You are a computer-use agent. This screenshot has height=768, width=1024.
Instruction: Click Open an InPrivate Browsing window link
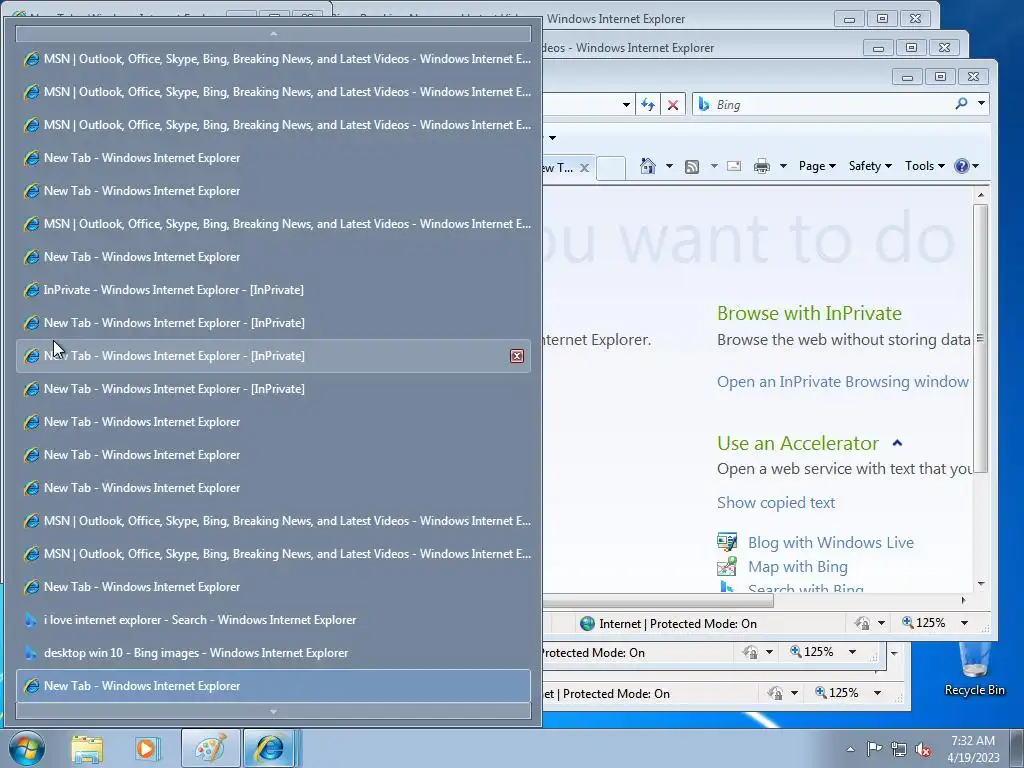pyautogui.click(x=842, y=381)
